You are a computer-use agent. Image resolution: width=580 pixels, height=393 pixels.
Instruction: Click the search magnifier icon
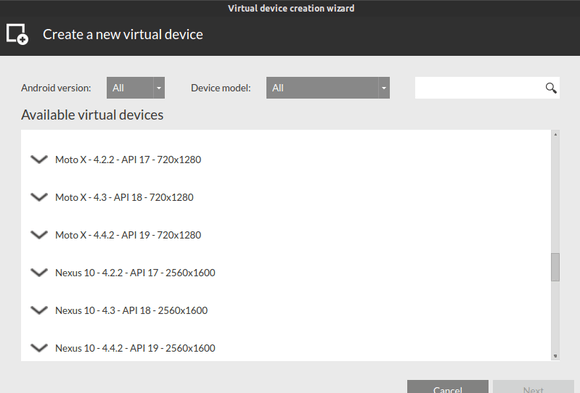click(551, 88)
